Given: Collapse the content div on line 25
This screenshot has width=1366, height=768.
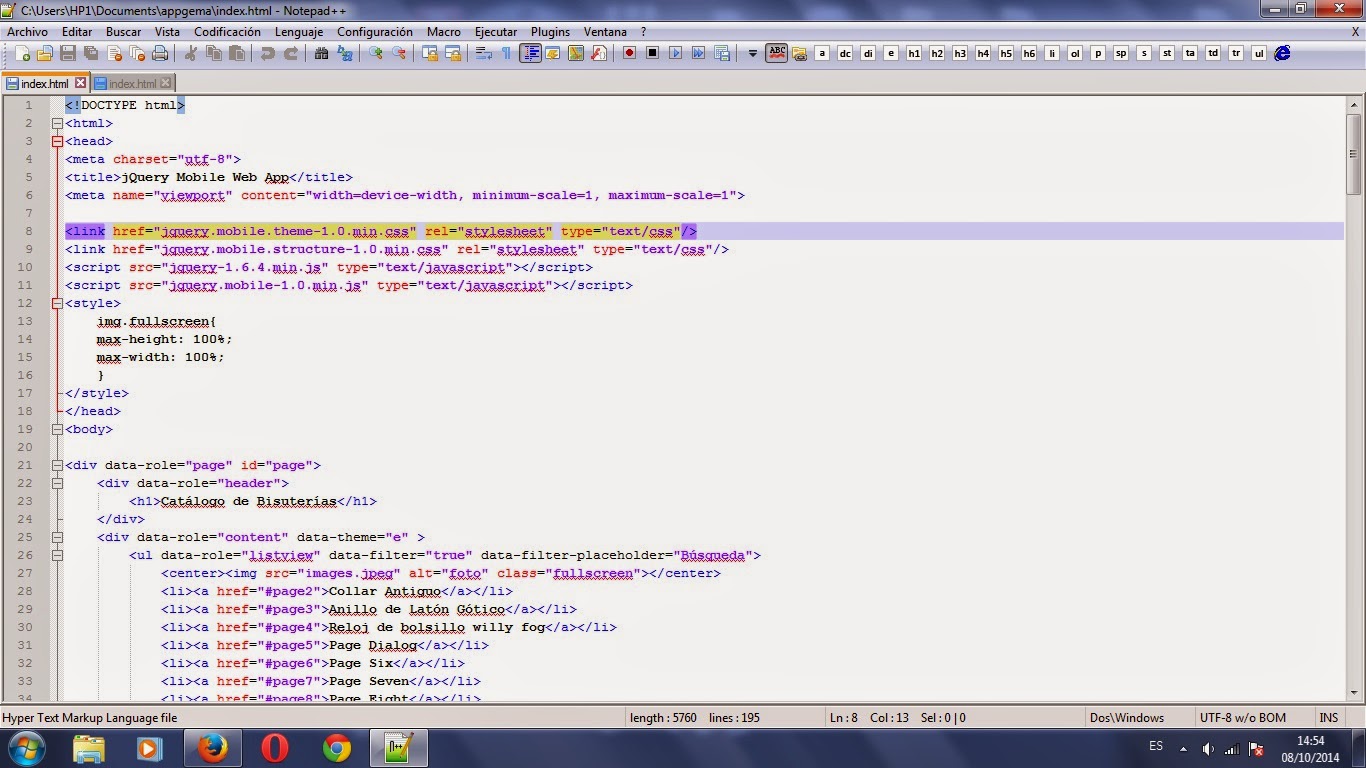Looking at the screenshot, I should pyautogui.click(x=57, y=538).
